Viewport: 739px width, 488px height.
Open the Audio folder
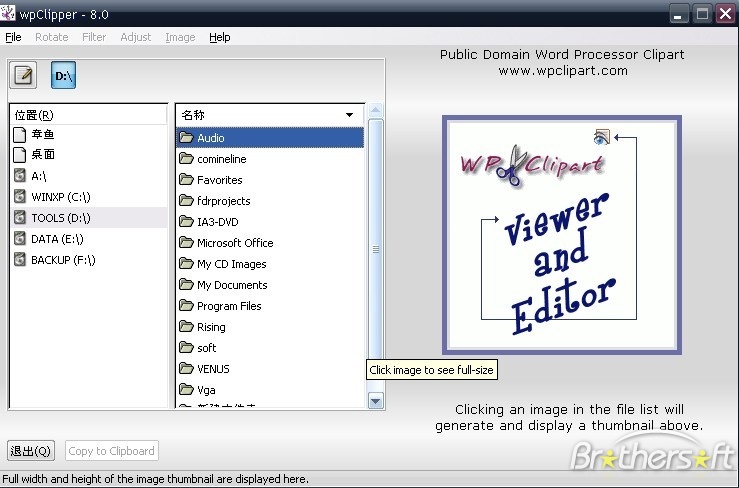click(x=210, y=138)
